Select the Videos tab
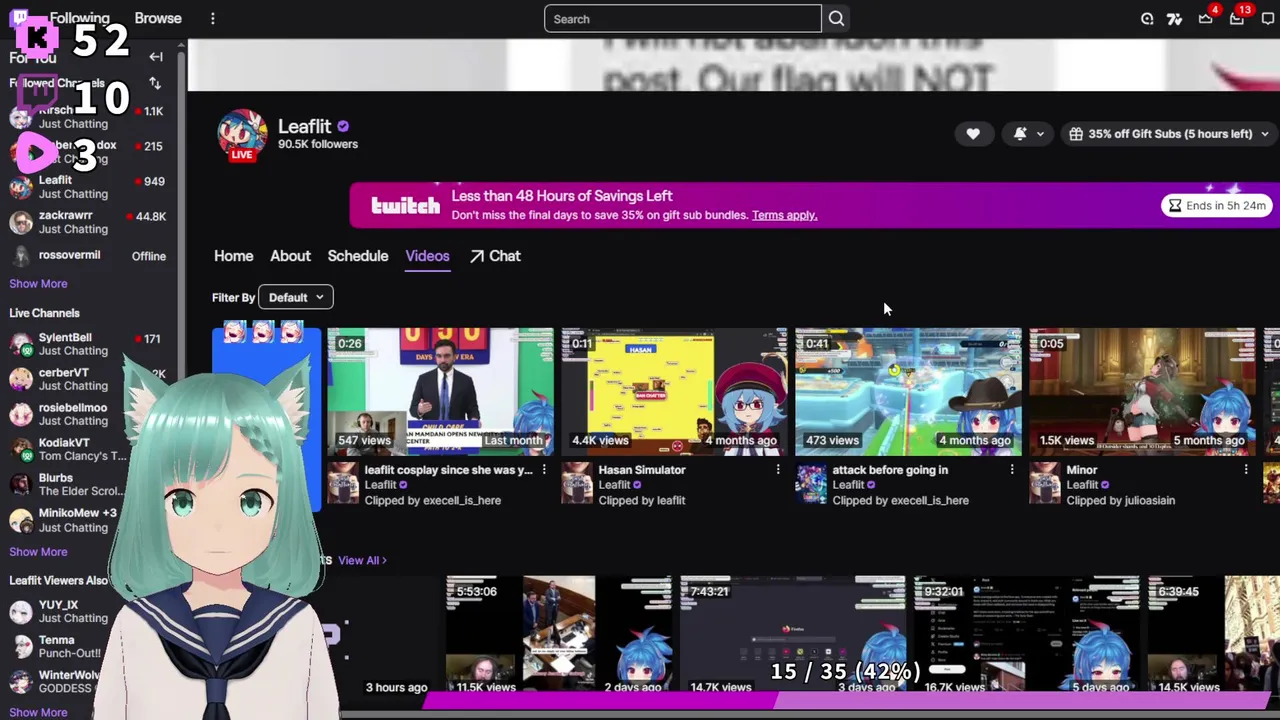The image size is (1280, 720). 427,256
